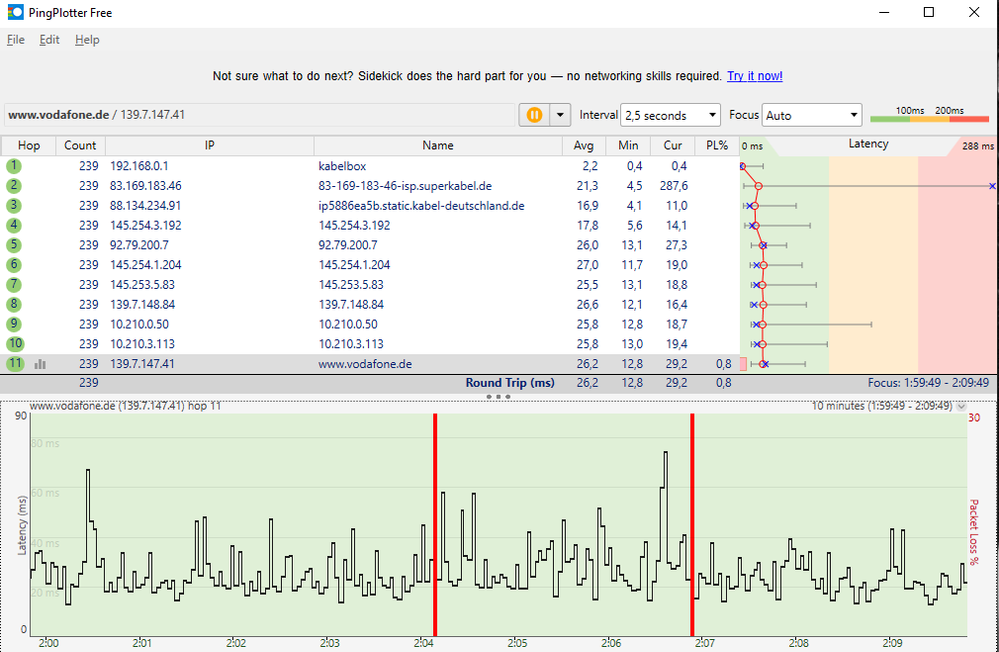Click the timeline graph title for hop 11

125,405
